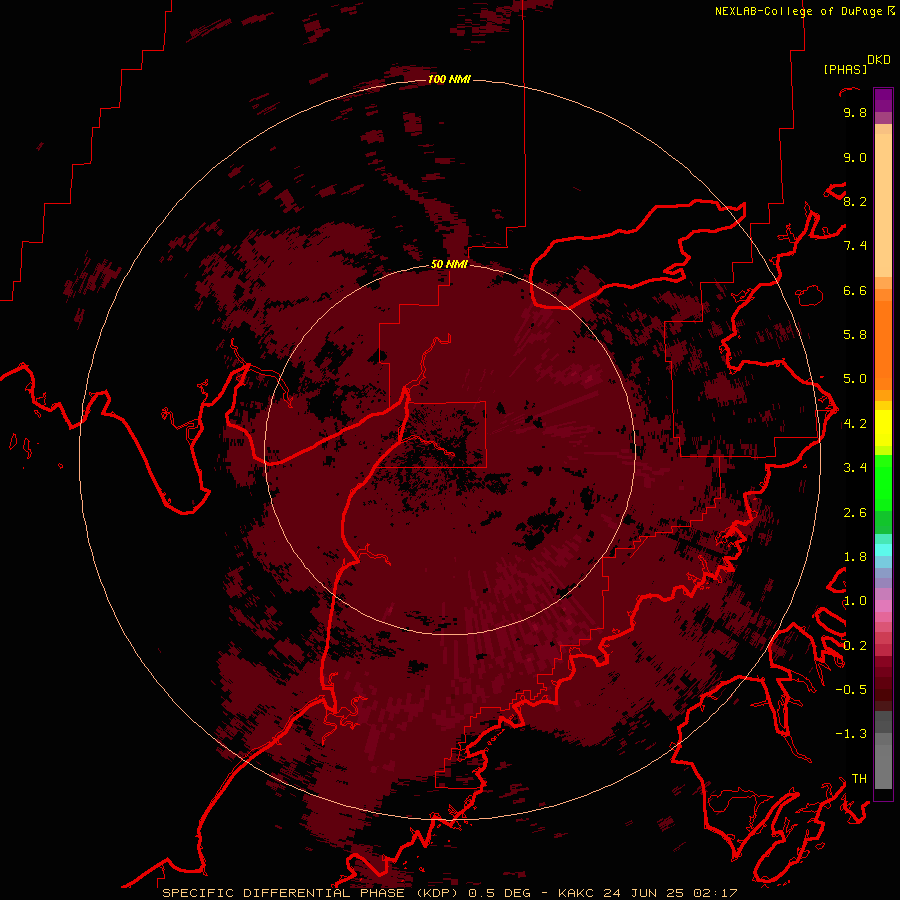Click the light peach segment of the color bar
This screenshot has height=900, width=900.
click(x=883, y=207)
